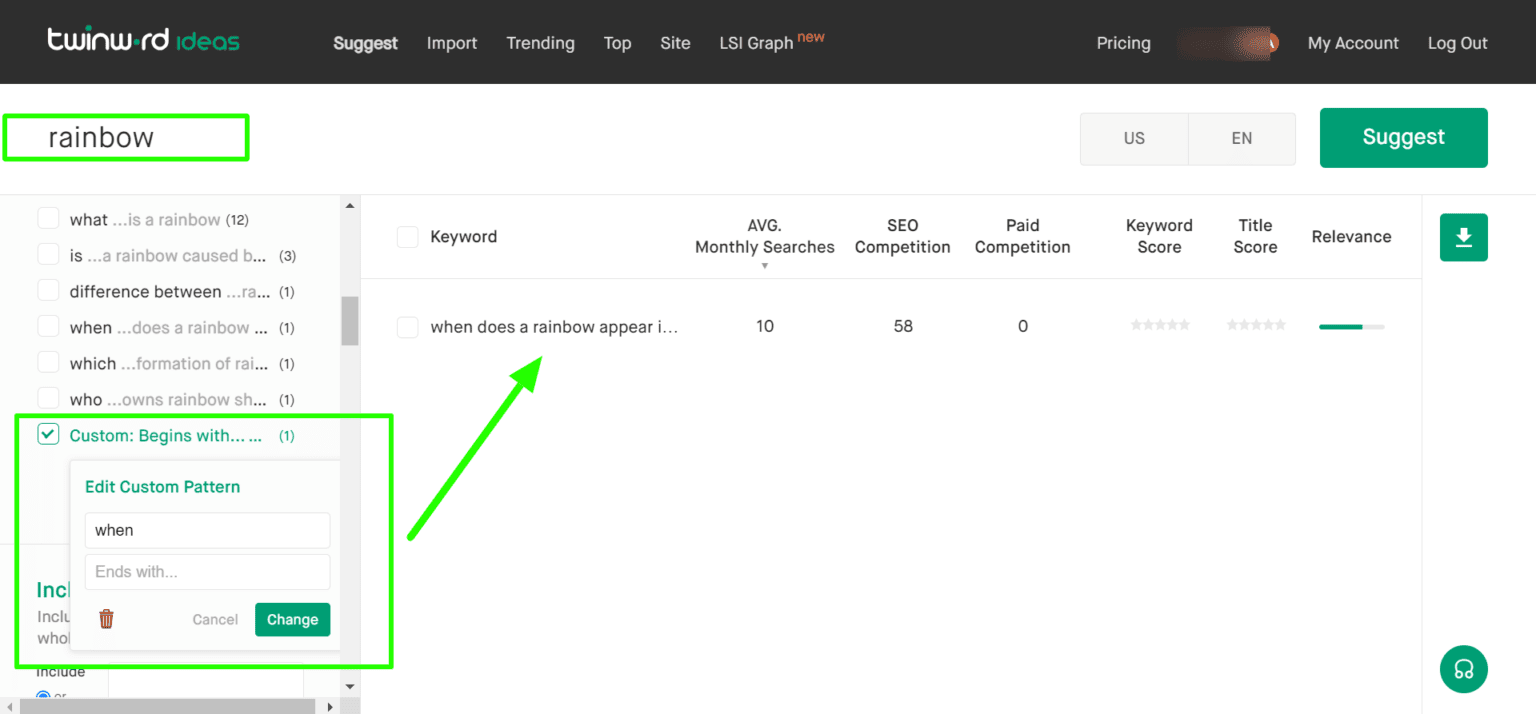This screenshot has height=714, width=1536.
Task: Apply the pattern with the Change button
Action: click(292, 618)
